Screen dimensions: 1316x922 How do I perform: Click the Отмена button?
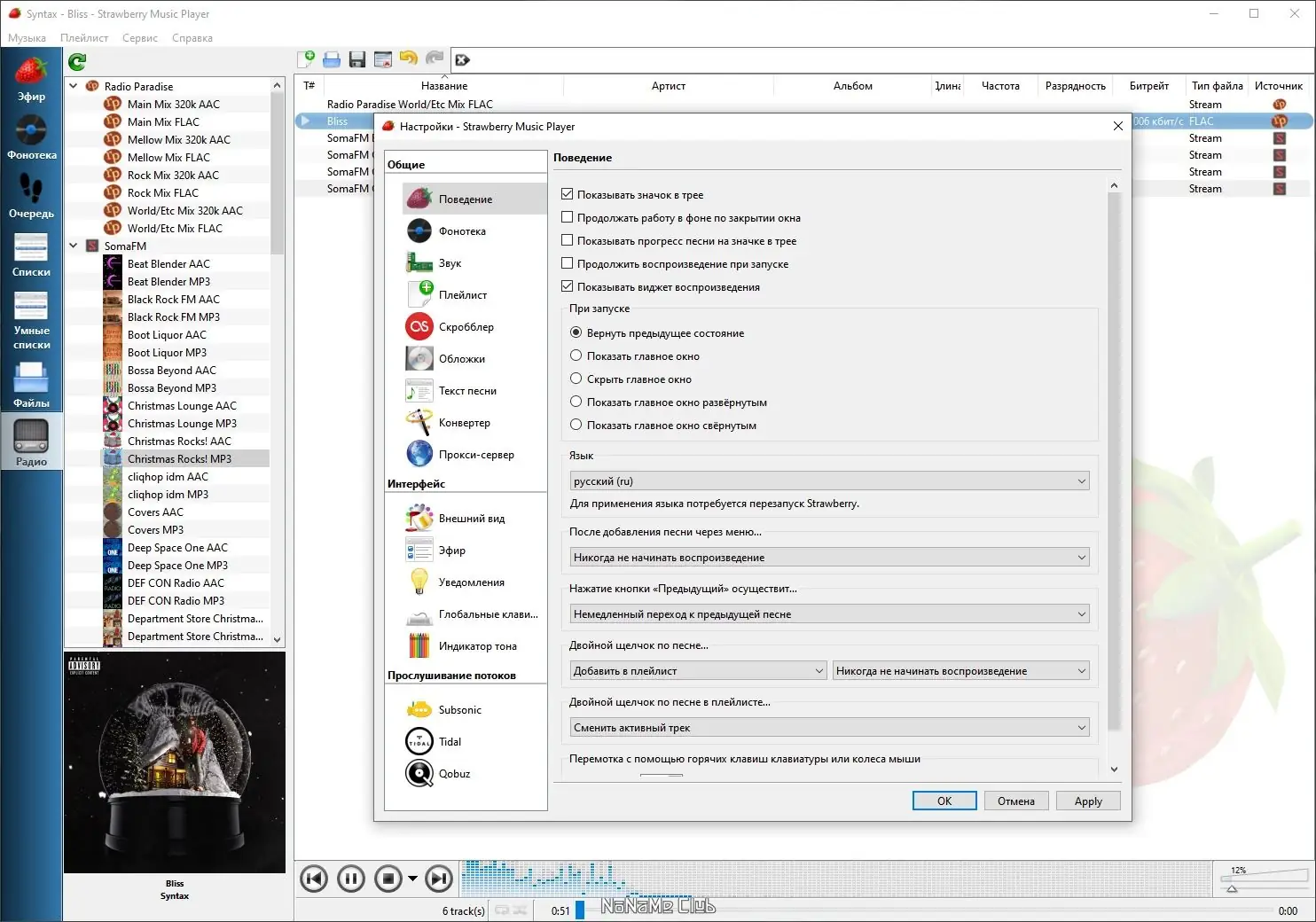[x=1015, y=801]
